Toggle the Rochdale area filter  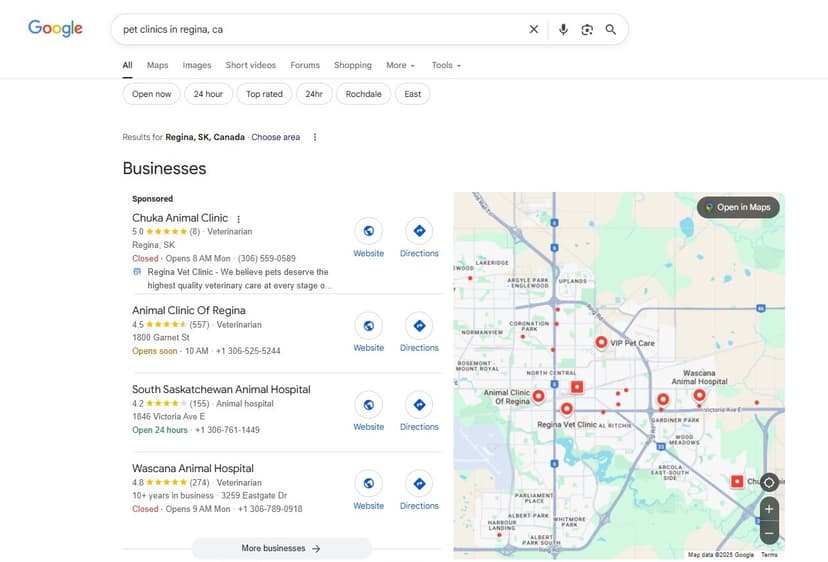pos(363,94)
